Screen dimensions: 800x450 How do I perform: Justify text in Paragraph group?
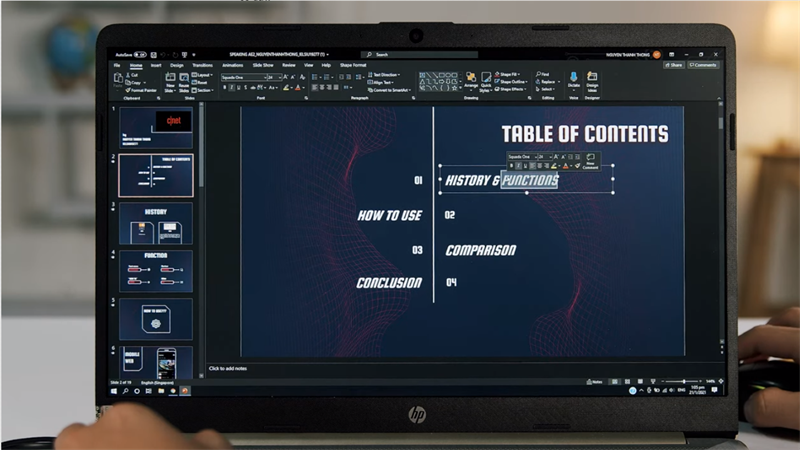(336, 88)
